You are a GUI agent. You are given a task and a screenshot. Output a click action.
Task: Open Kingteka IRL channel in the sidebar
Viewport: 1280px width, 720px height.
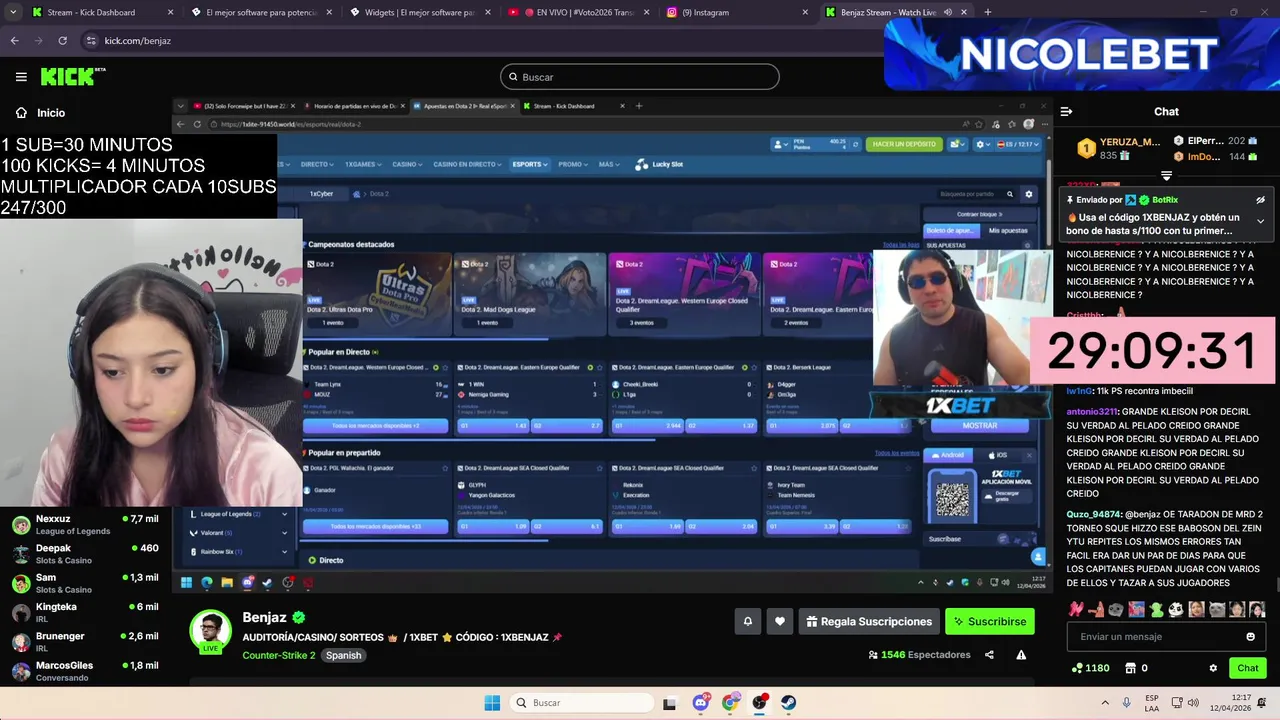coord(85,613)
